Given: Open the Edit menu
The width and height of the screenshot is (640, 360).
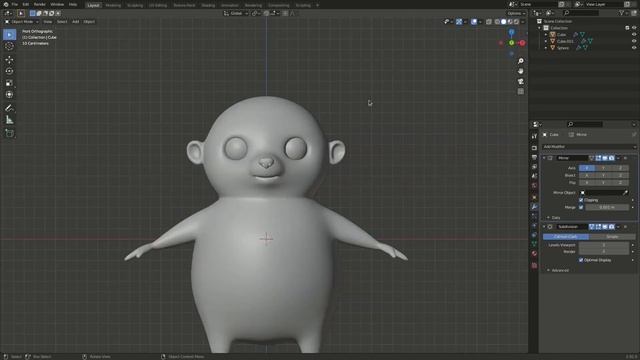Looking at the screenshot, I should point(26,4).
